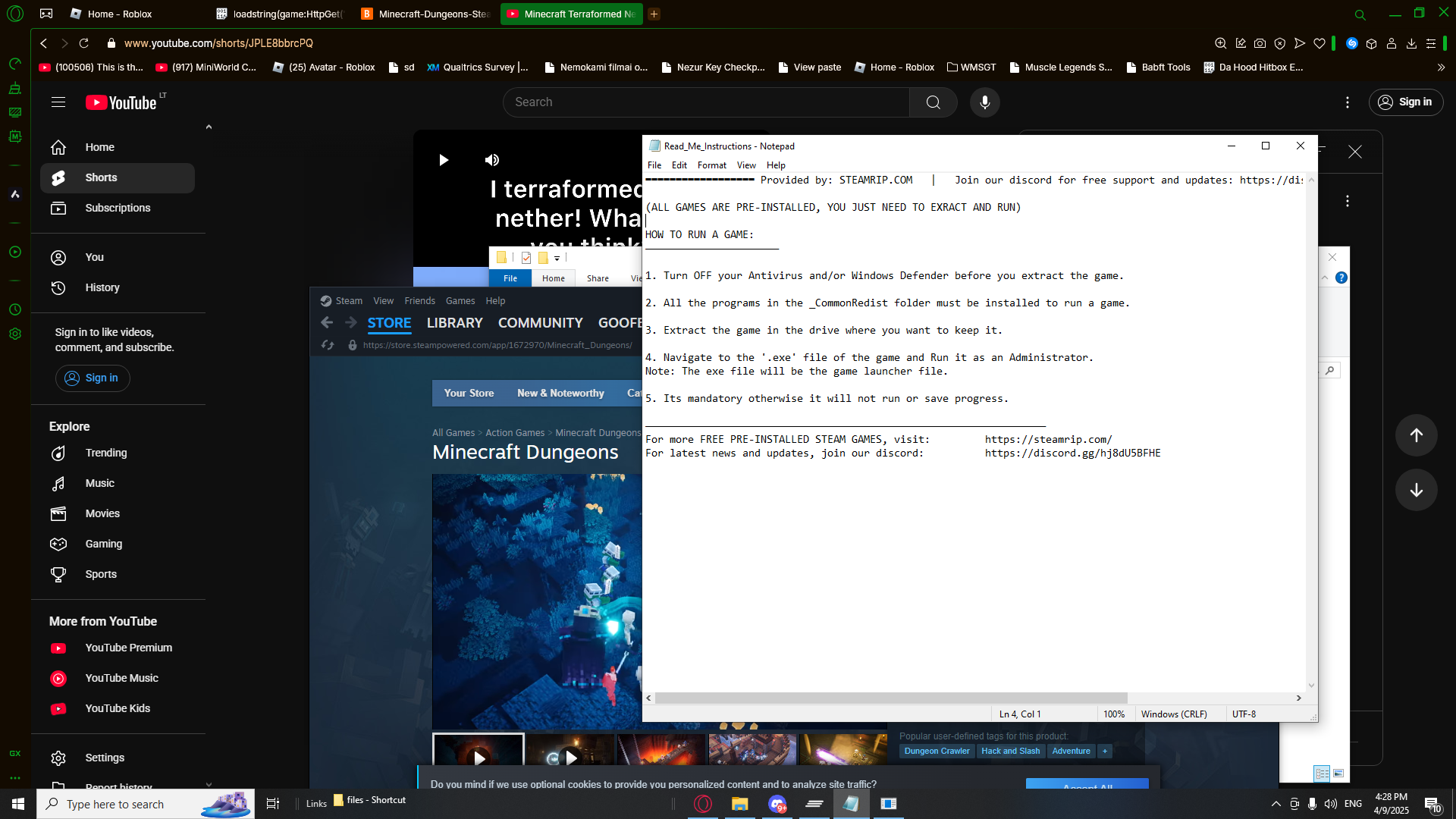This screenshot has height=819, width=1456.
Task: Open a new Opera browser tab
Action: coord(654,14)
